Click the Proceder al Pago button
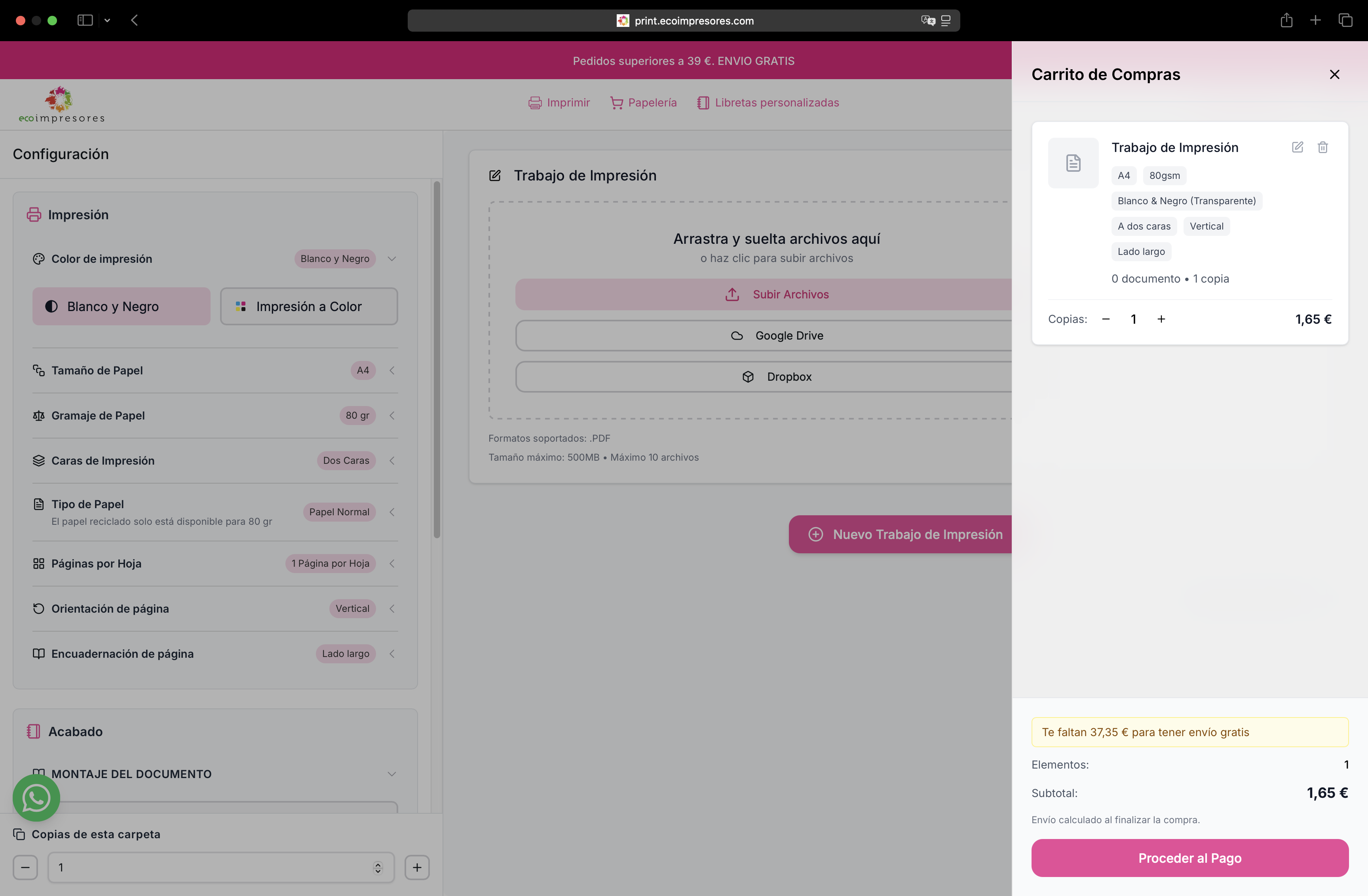 (1189, 858)
